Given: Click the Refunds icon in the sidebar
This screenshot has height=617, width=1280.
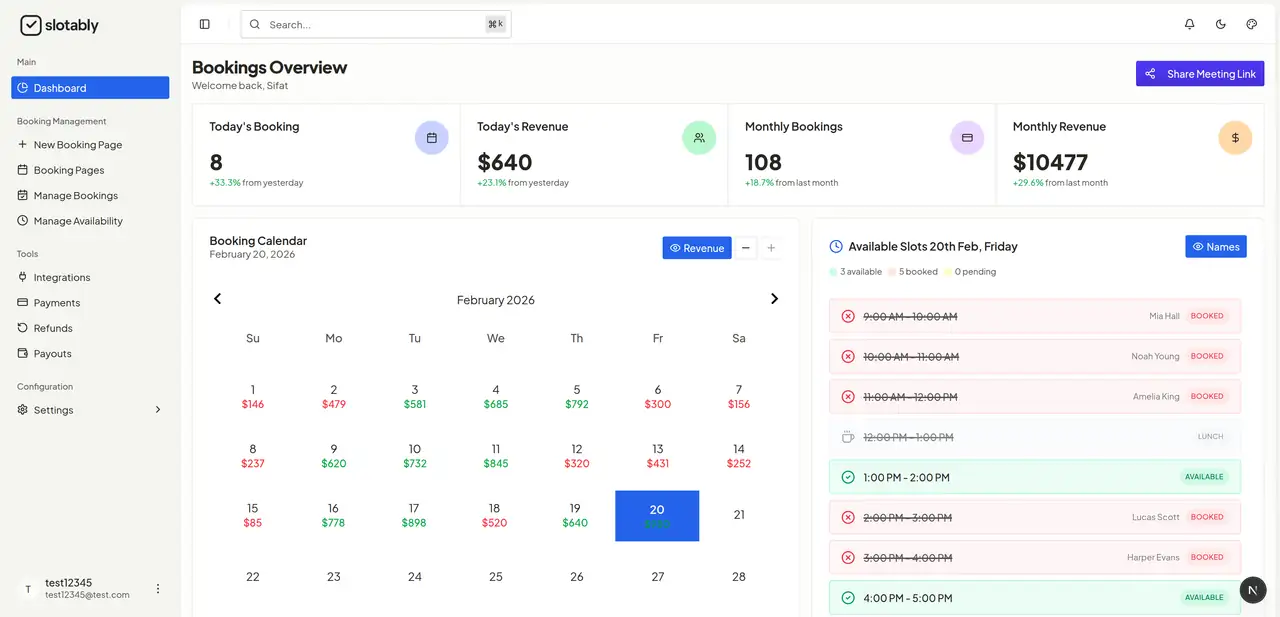Looking at the screenshot, I should tap(22, 327).
